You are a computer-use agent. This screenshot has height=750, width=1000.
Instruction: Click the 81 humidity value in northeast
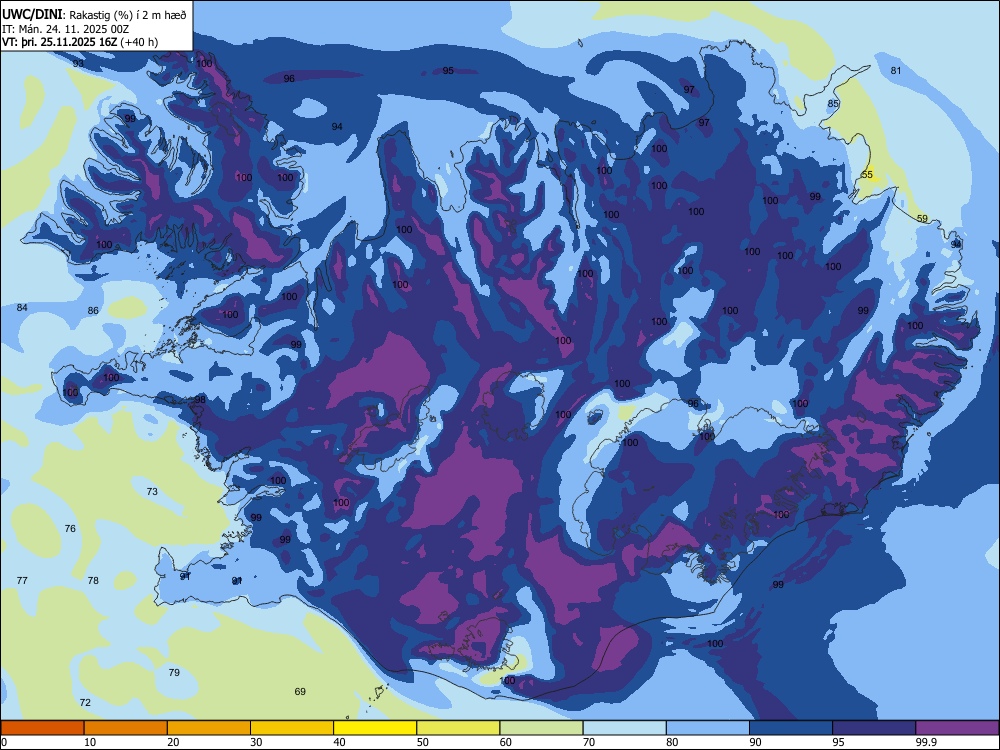(895, 71)
